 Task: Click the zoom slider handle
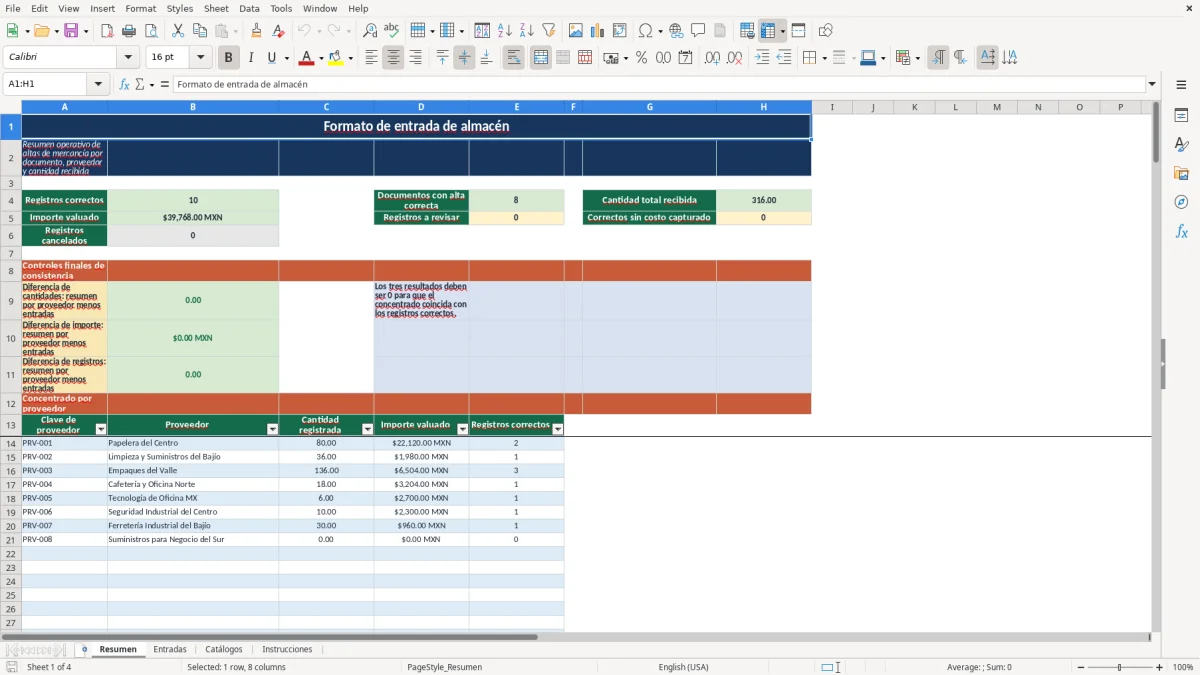(1119, 667)
